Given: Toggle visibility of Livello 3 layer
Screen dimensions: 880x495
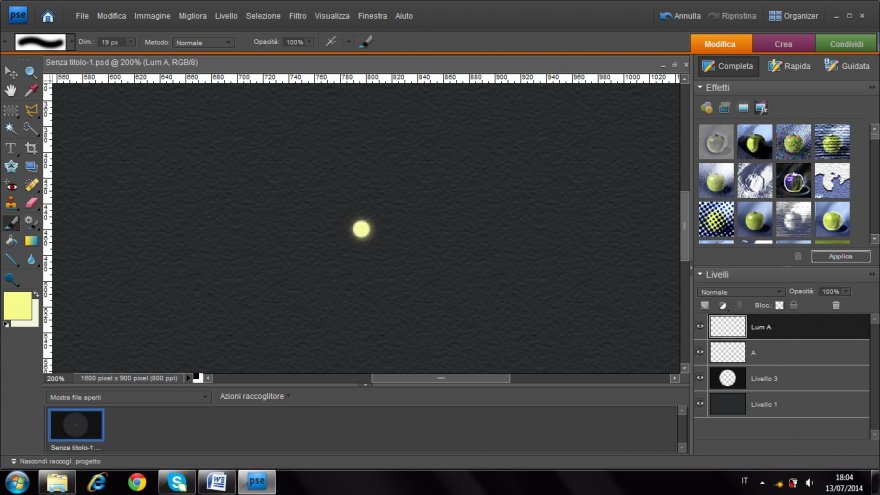Looking at the screenshot, I should pos(700,378).
